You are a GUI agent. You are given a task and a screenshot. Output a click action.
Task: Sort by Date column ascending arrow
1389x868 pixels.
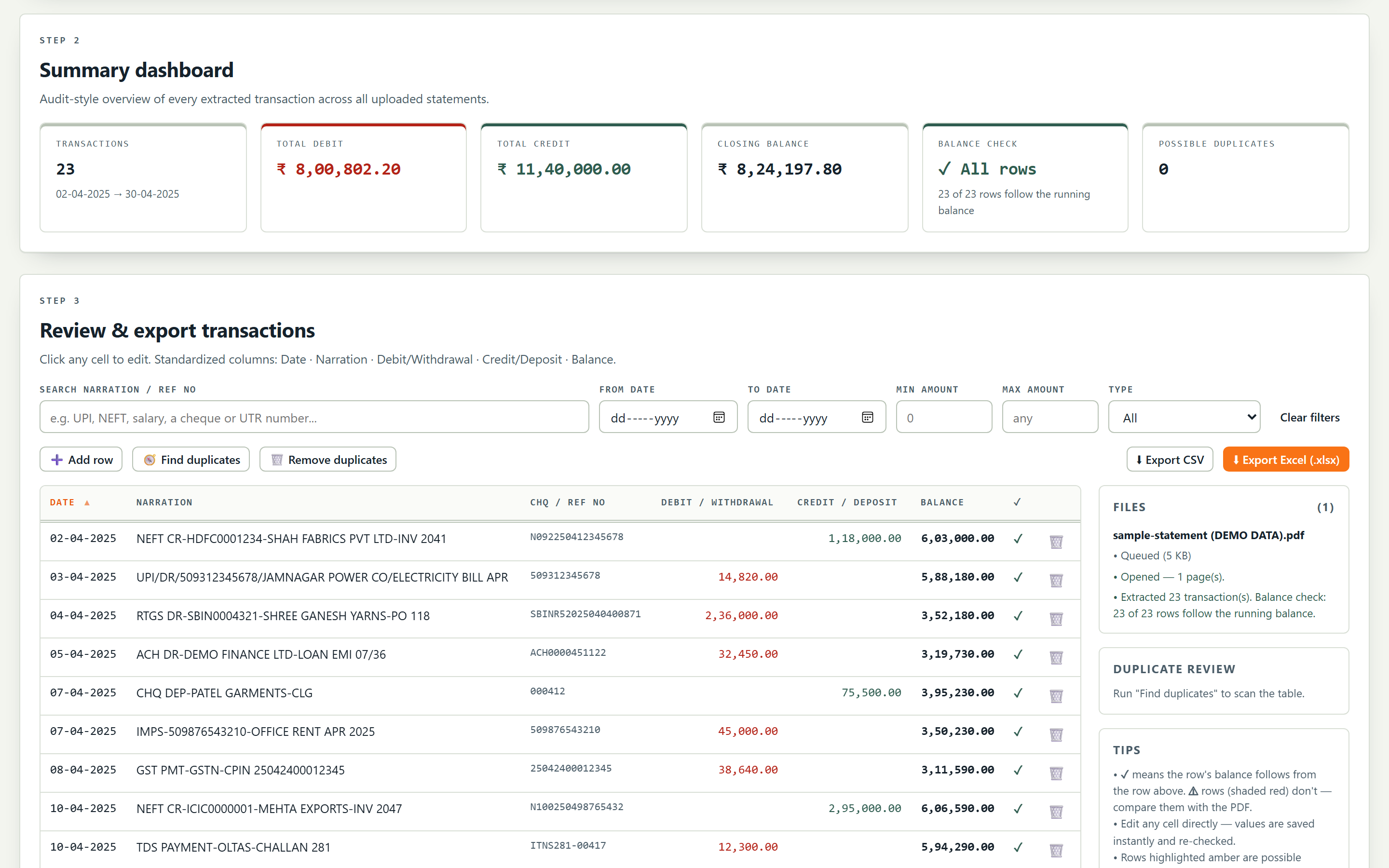point(87,502)
